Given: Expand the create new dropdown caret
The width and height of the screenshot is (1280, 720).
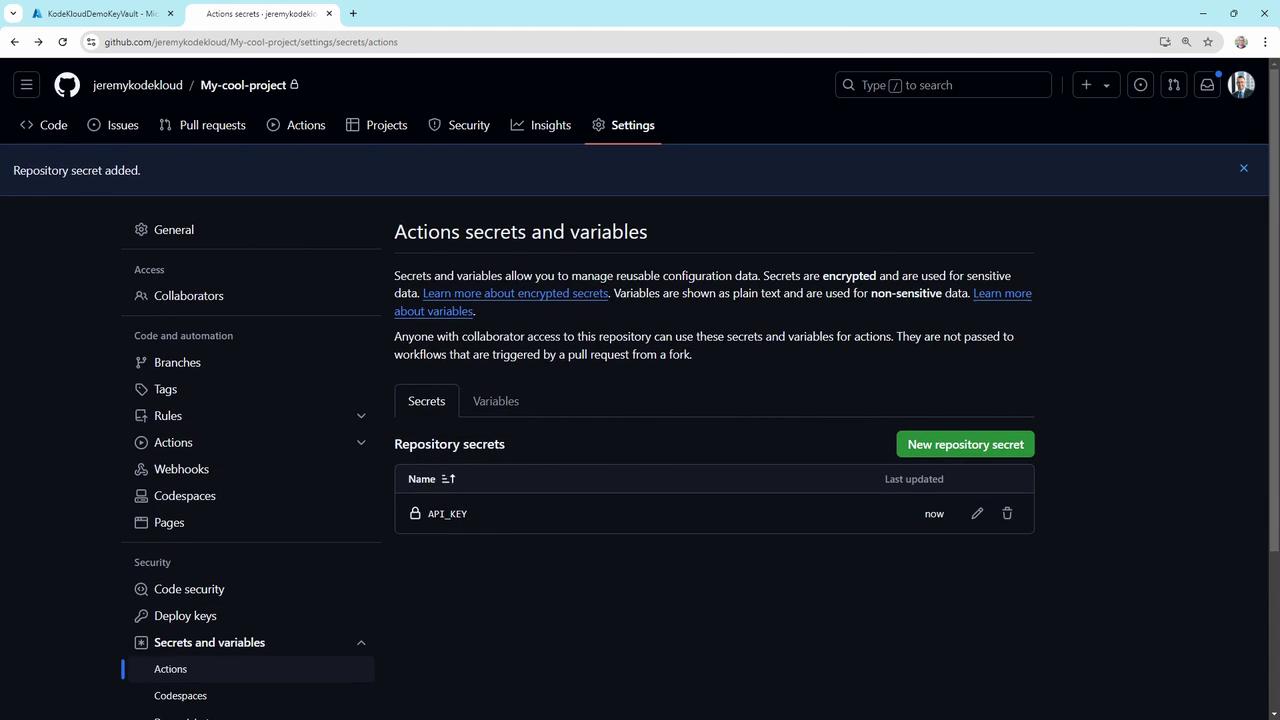Looking at the screenshot, I should (x=1106, y=85).
